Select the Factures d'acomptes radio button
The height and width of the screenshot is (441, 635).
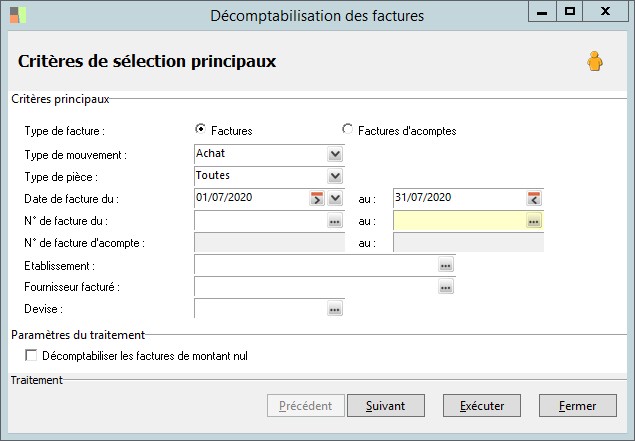347,129
